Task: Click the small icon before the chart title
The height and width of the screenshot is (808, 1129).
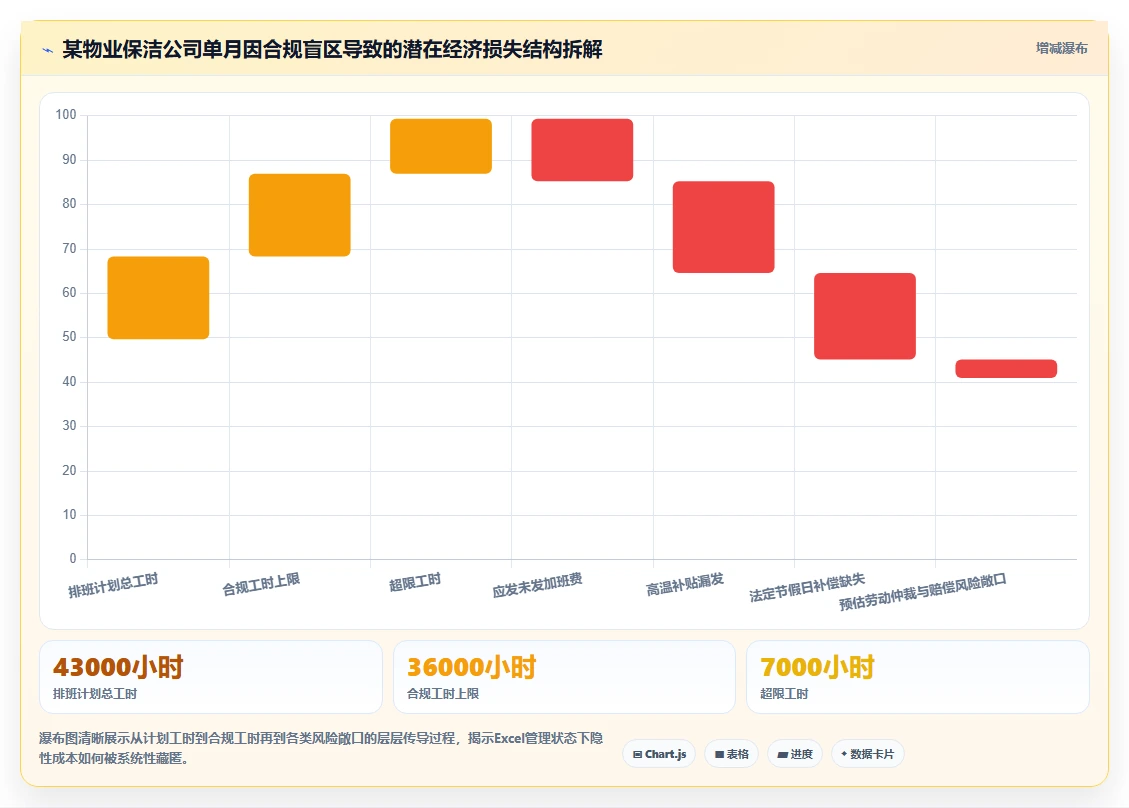Action: click(48, 50)
